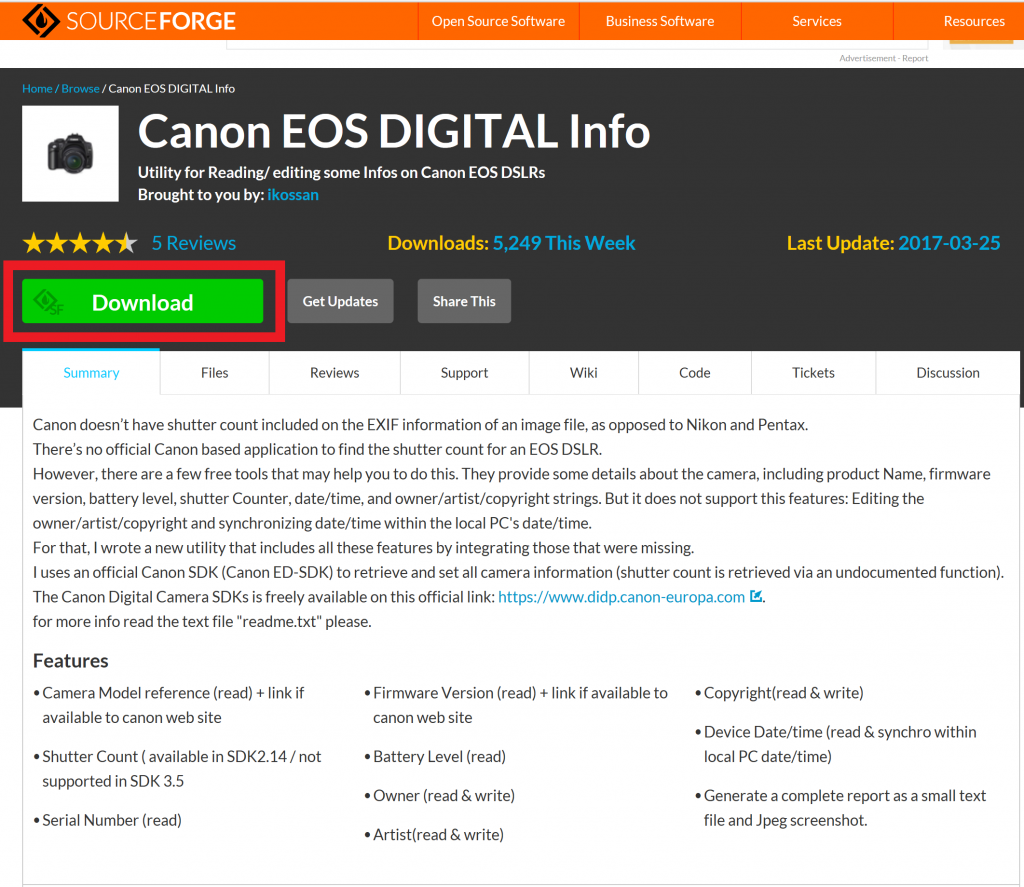This screenshot has height=887, width=1024.
Task: Open the Services menu
Action: pos(817,20)
